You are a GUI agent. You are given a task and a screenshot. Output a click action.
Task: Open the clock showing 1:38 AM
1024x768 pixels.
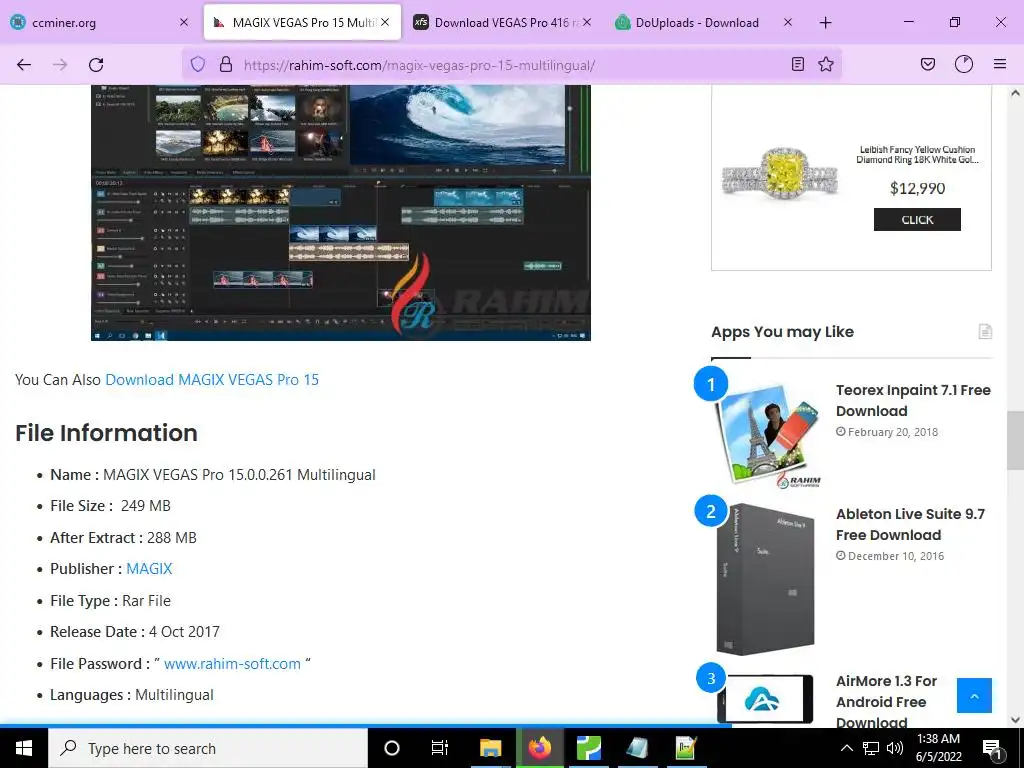click(938, 748)
